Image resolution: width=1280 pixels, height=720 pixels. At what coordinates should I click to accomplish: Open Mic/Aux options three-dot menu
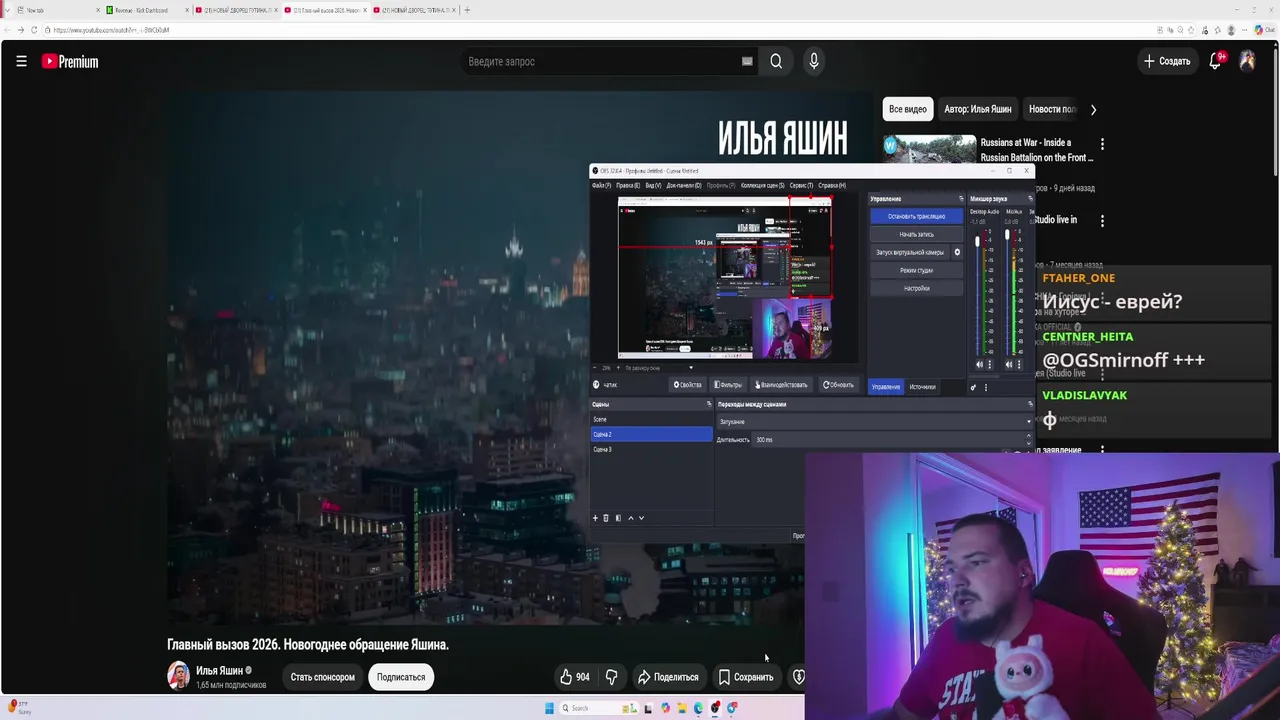pyautogui.click(x=1019, y=364)
